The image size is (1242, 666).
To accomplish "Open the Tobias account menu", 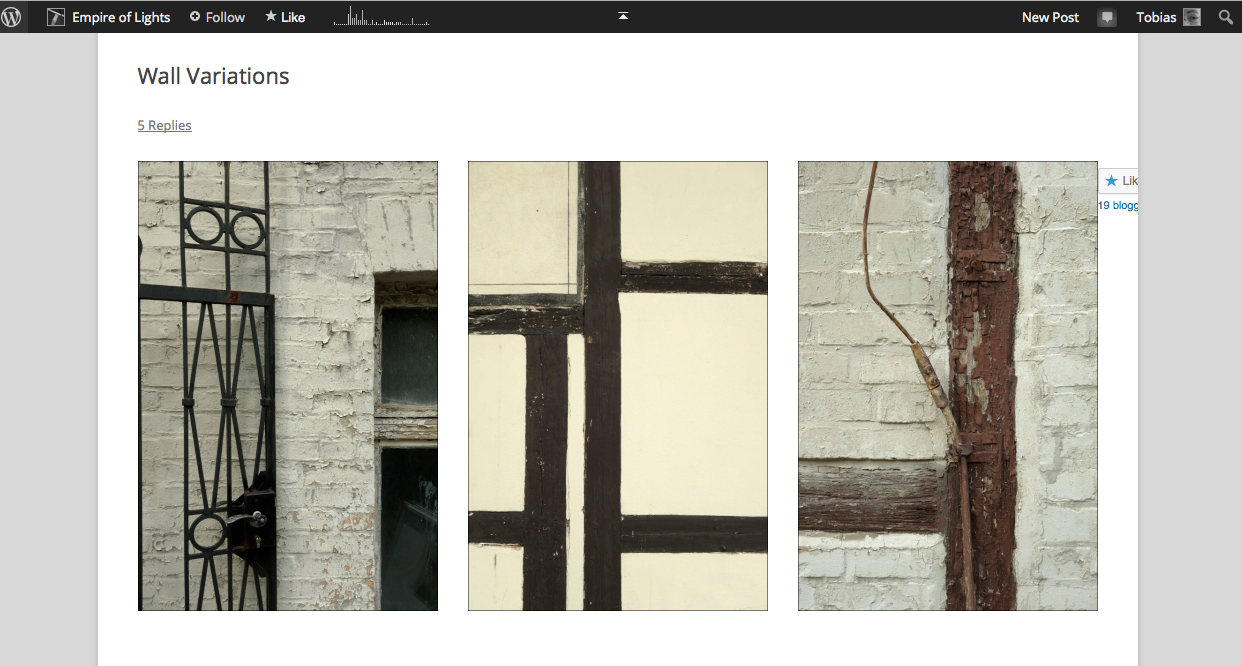I will point(1156,17).
